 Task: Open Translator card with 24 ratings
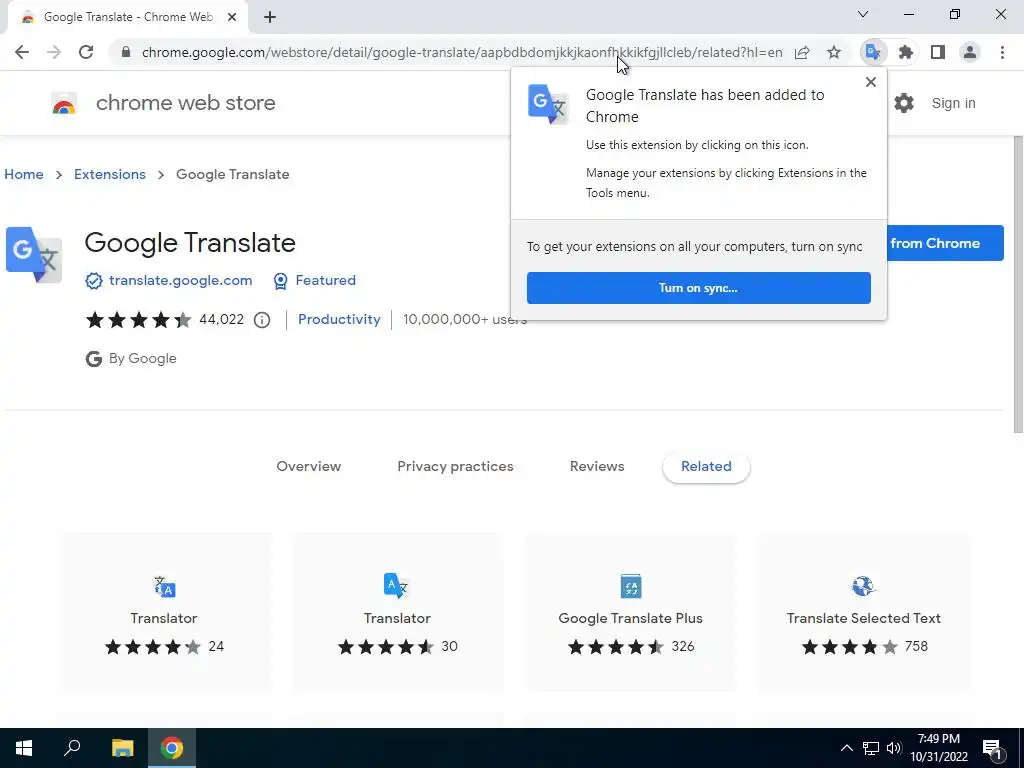(x=164, y=613)
